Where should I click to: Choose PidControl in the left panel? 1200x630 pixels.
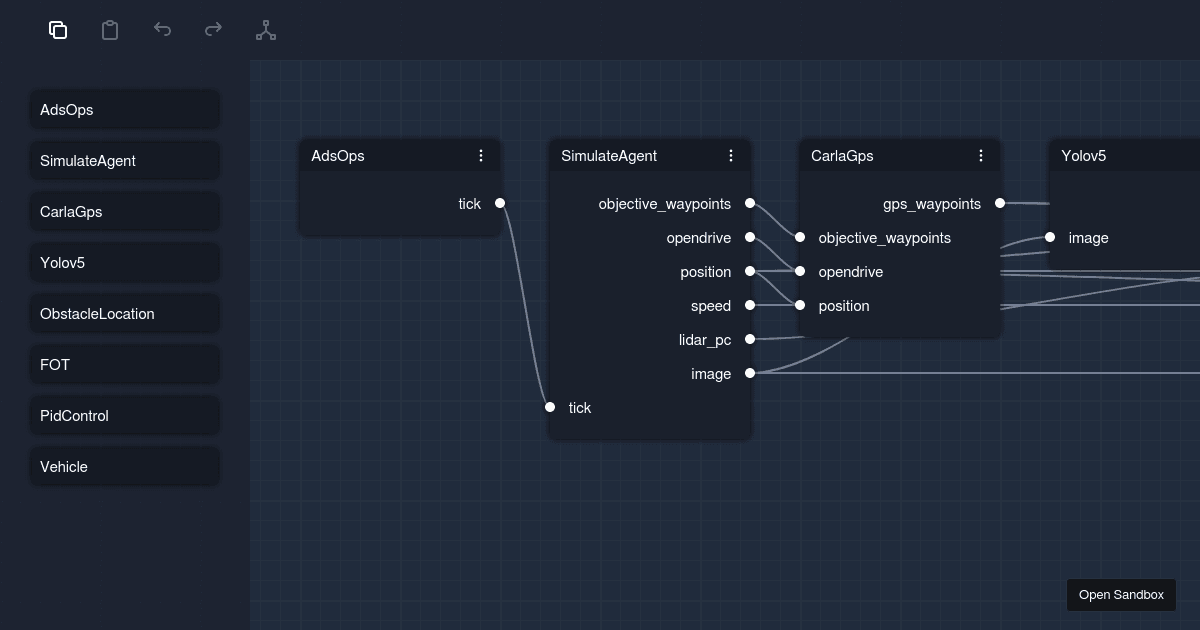(124, 415)
